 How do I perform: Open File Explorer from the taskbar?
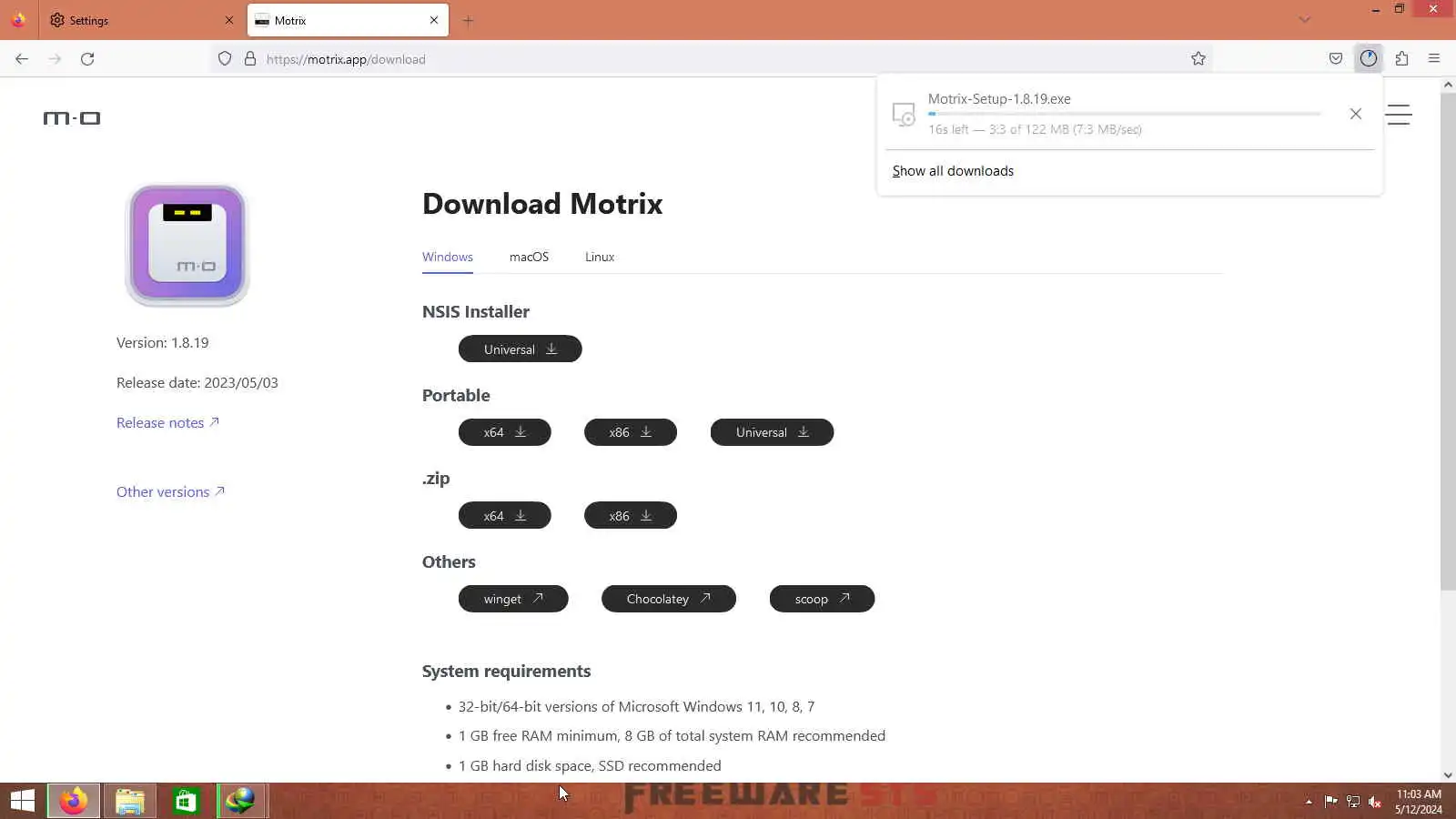(129, 801)
